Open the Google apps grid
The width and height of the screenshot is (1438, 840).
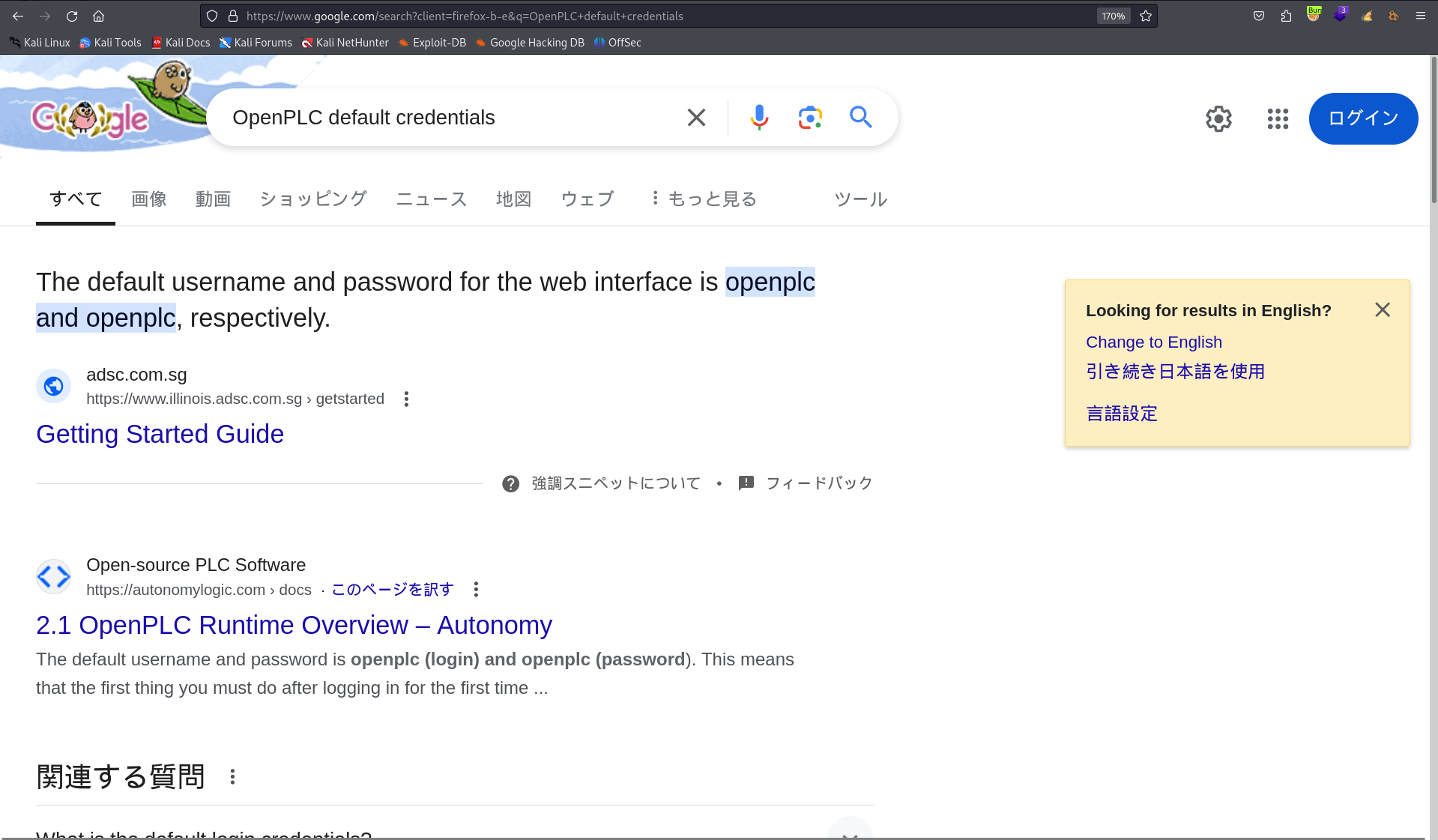pos(1277,118)
